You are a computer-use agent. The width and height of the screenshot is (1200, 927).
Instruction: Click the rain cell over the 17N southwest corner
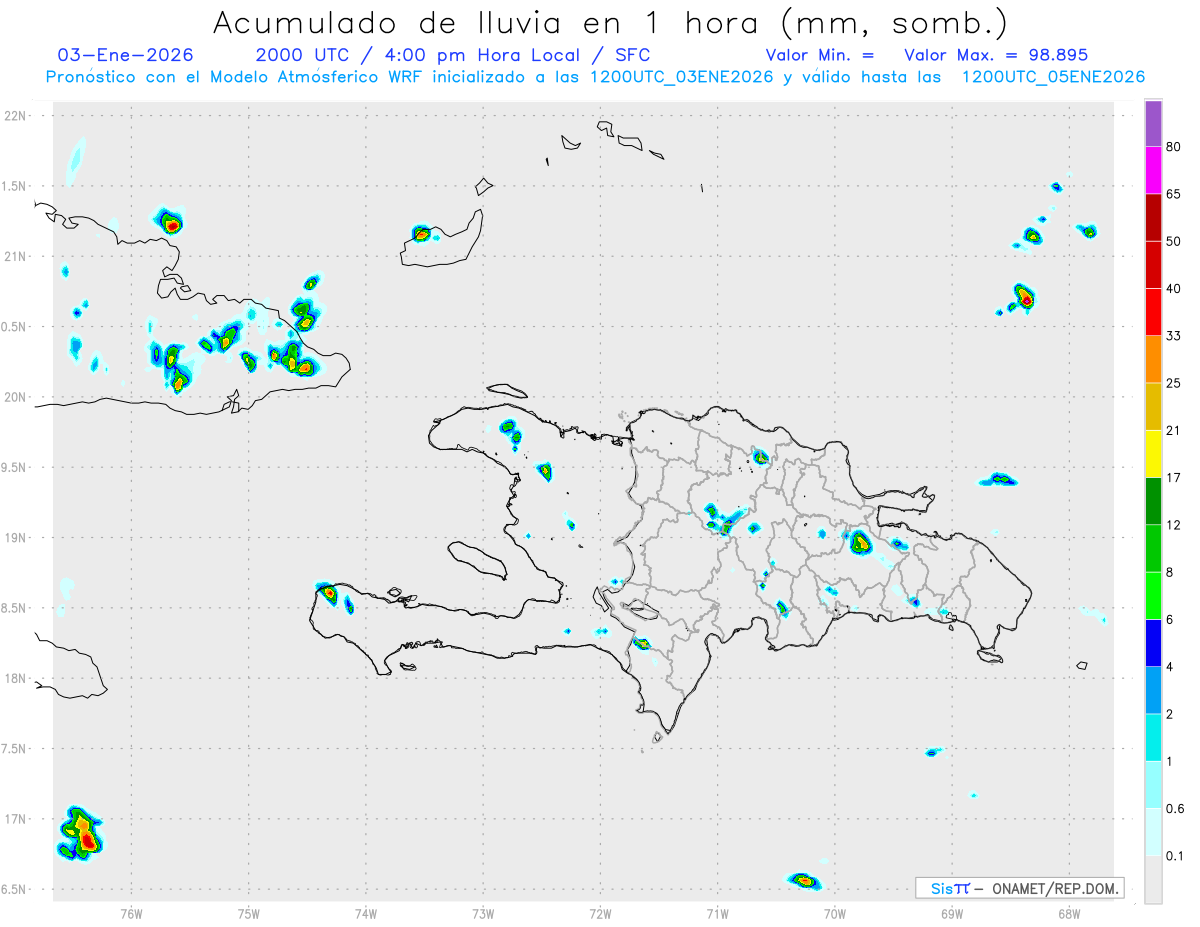(82, 833)
